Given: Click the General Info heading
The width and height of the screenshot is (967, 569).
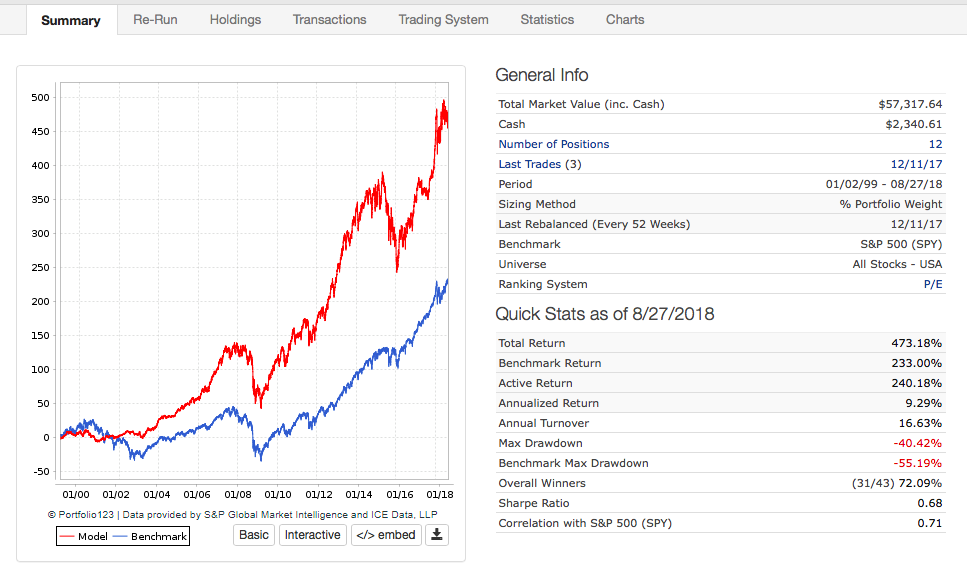Looking at the screenshot, I should 542,75.
